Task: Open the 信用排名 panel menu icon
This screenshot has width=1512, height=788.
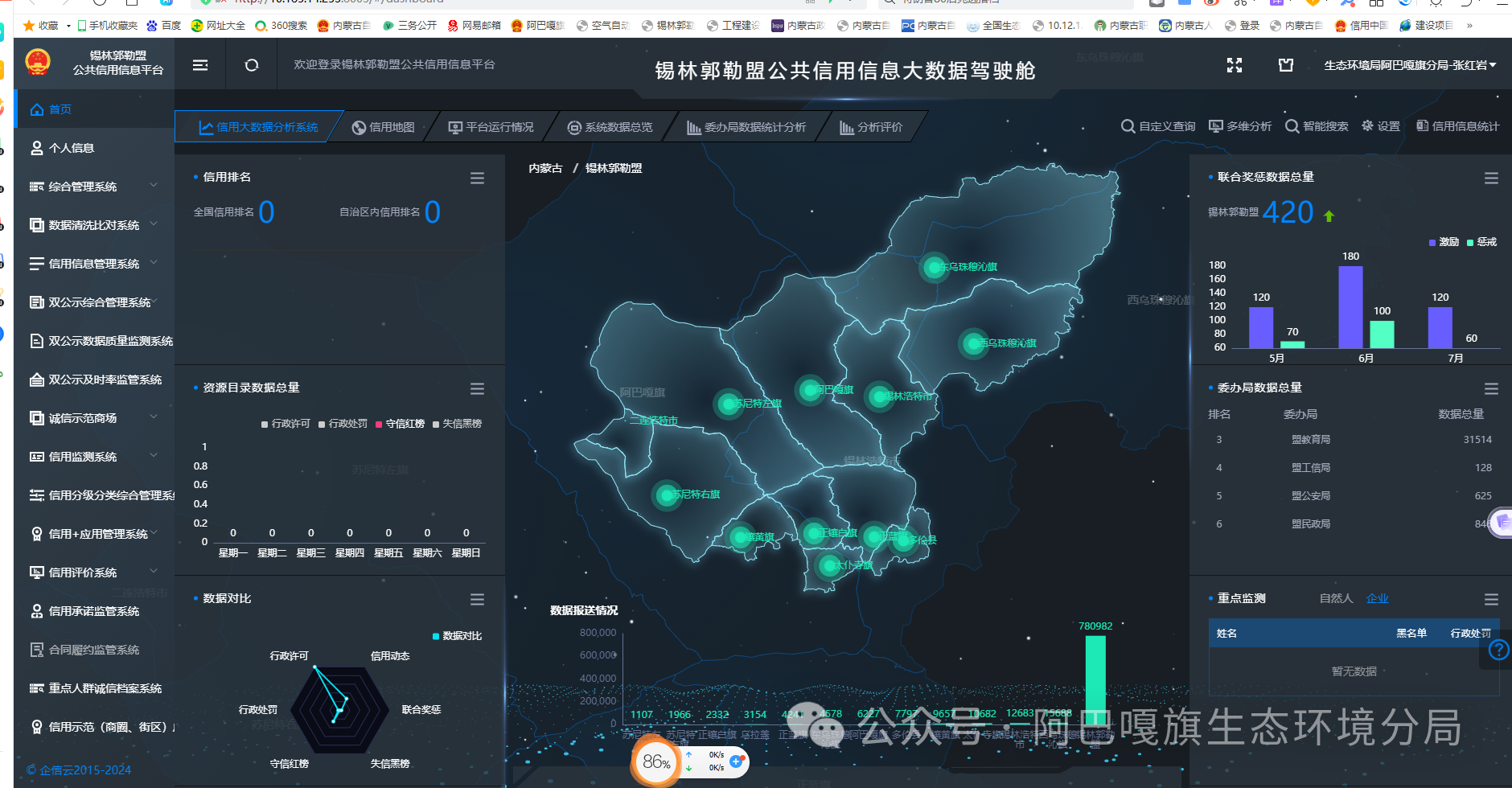Action: (x=477, y=178)
